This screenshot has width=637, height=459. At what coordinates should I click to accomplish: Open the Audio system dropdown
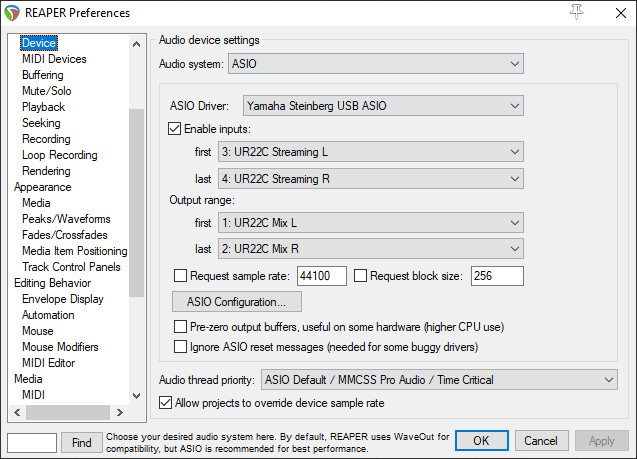(376, 64)
